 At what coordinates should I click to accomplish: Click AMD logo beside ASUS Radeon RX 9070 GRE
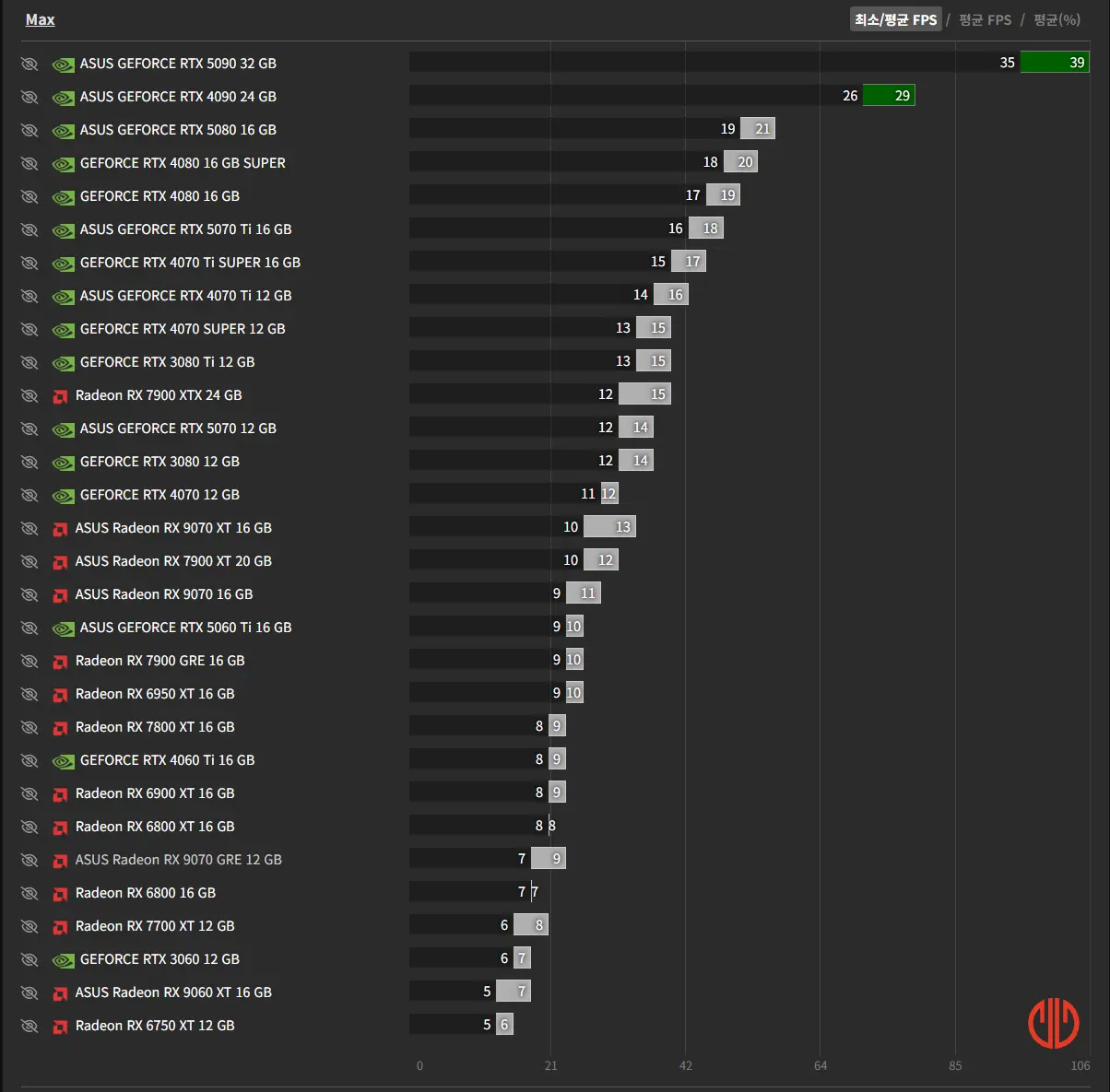60,861
